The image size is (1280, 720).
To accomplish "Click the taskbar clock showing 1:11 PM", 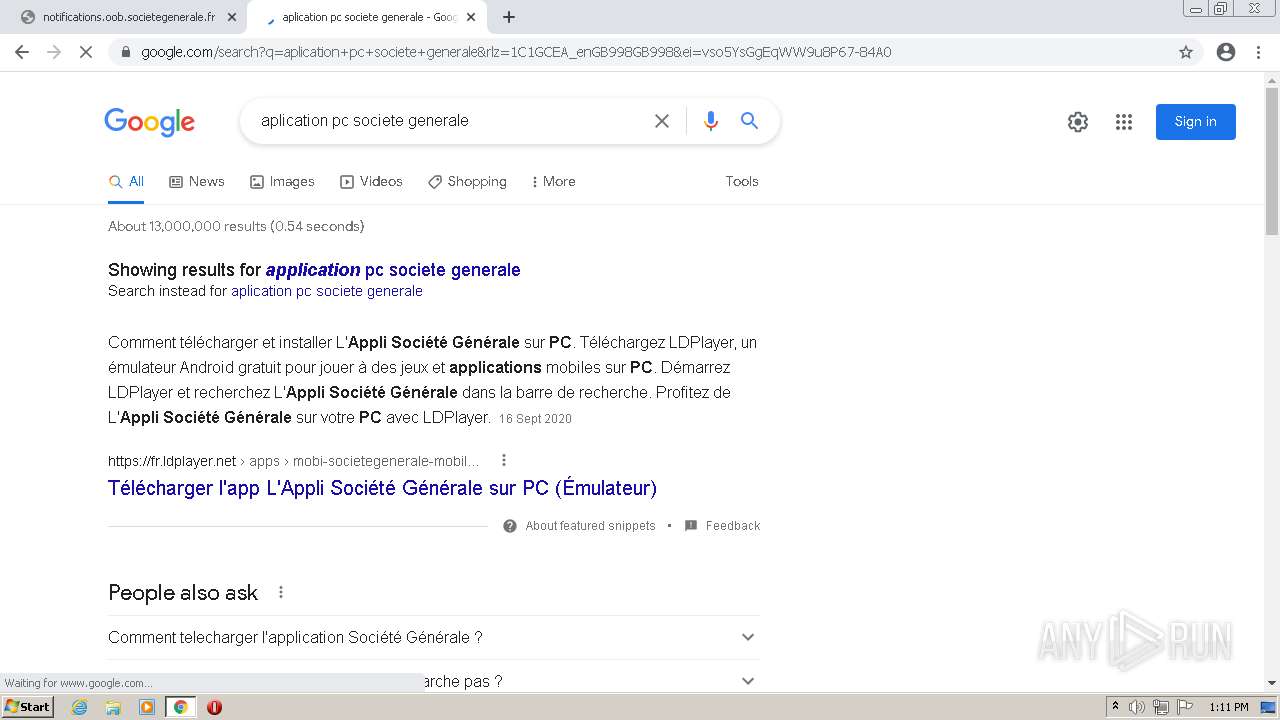I will click(1229, 707).
